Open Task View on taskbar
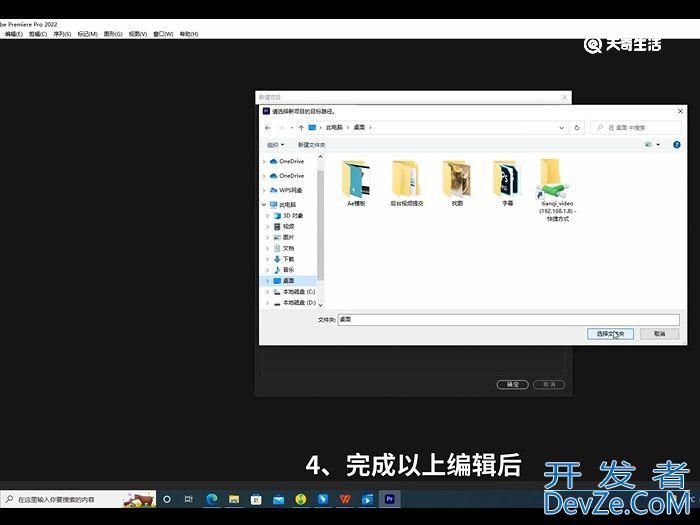700x525 pixels. tap(189, 499)
